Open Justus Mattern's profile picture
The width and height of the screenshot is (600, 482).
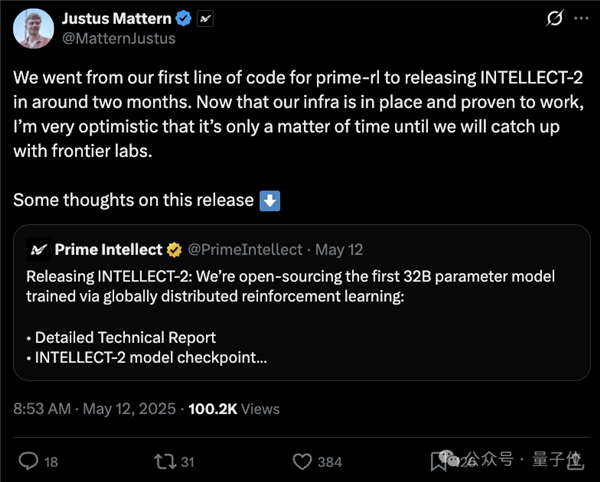[x=32, y=28]
